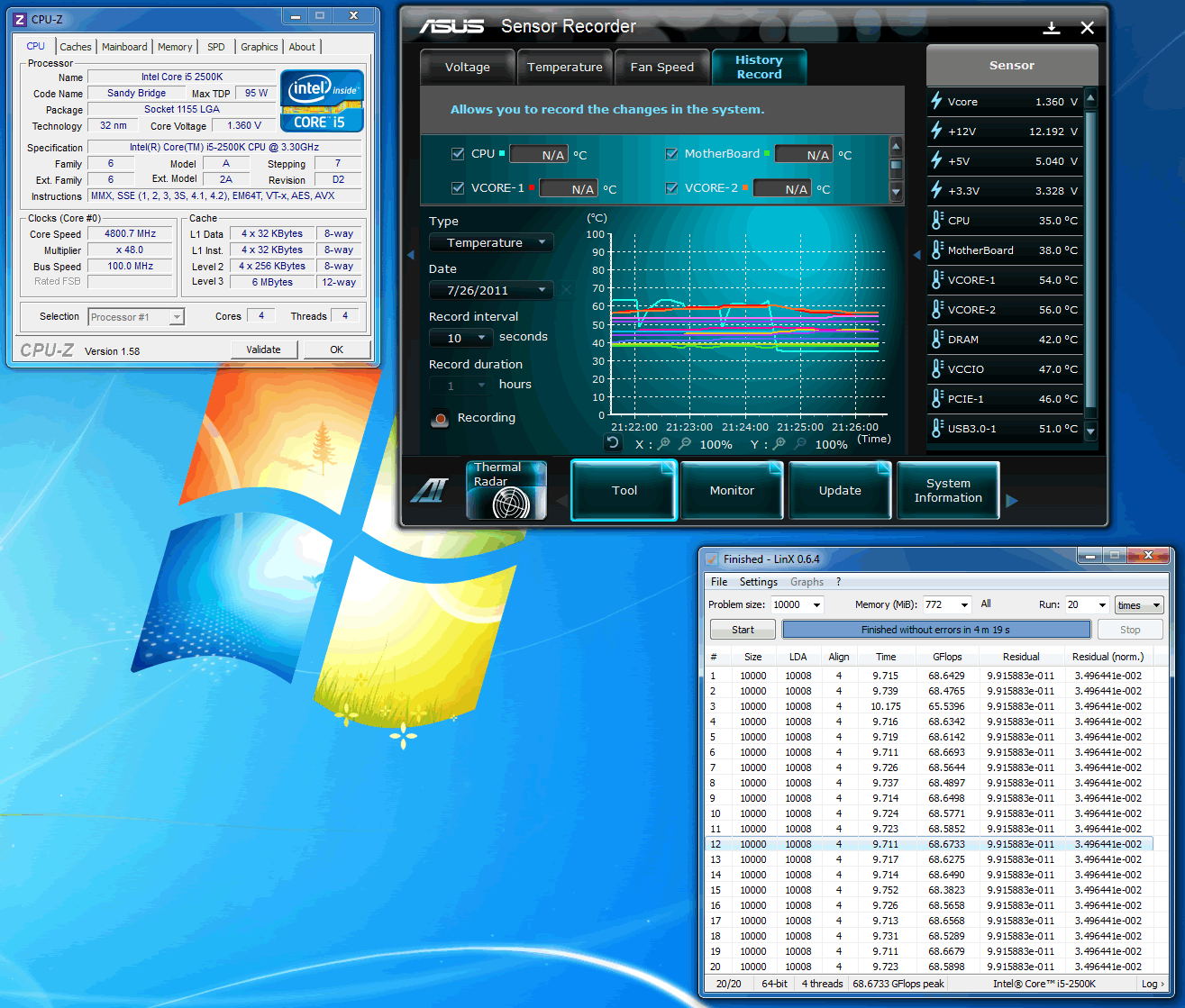This screenshot has height=1008, width=1185.
Task: Disable the MotherBoard recording checkbox
Action: (671, 153)
